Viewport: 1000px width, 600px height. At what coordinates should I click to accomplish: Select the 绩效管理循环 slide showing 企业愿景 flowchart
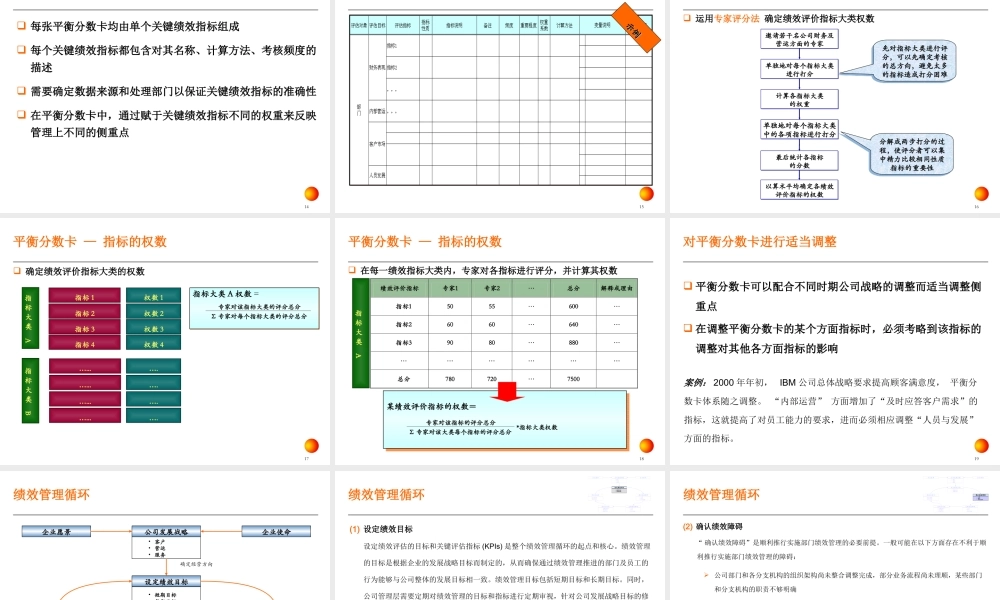165,535
